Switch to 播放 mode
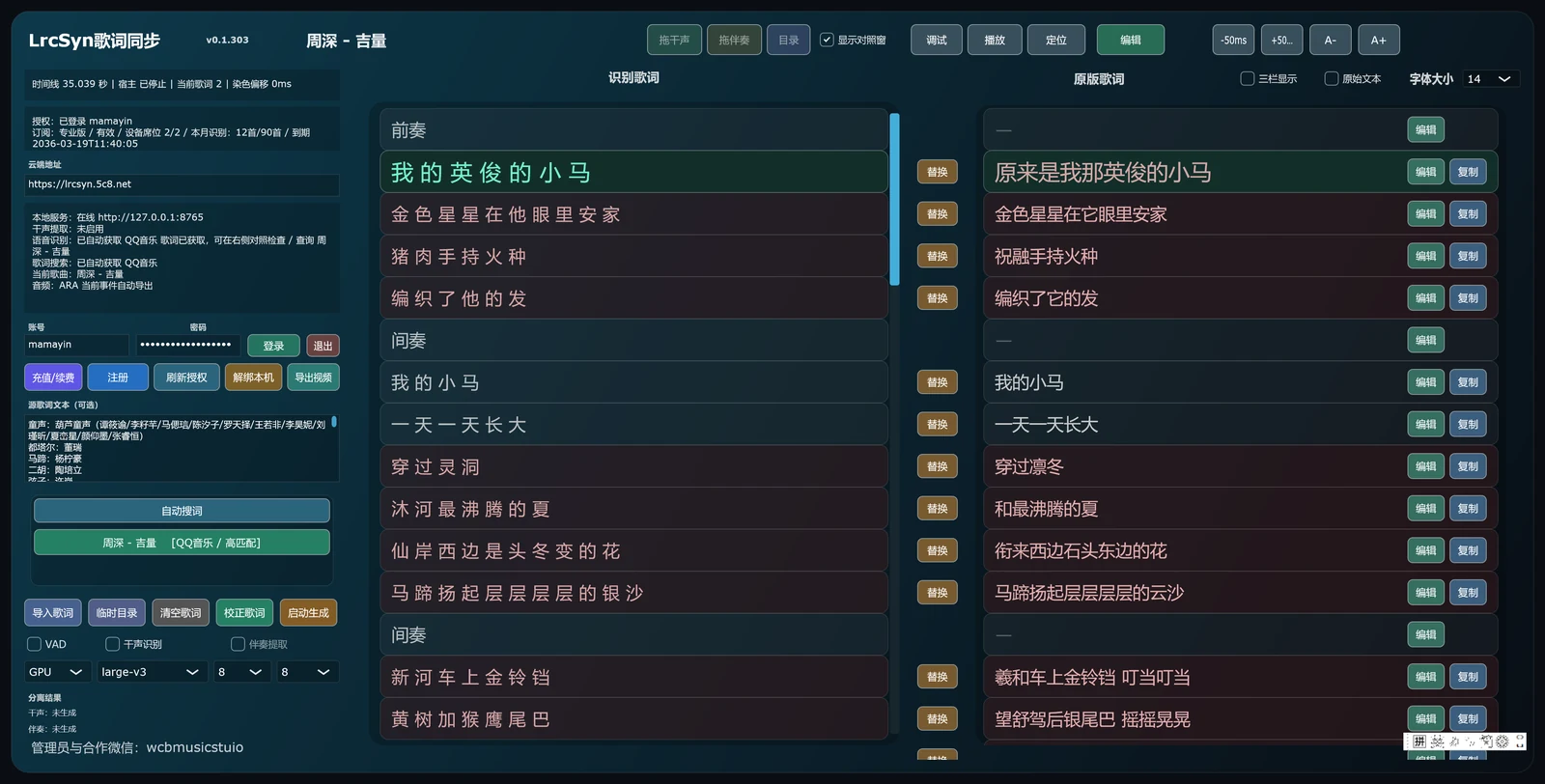1545x784 pixels. click(x=995, y=40)
